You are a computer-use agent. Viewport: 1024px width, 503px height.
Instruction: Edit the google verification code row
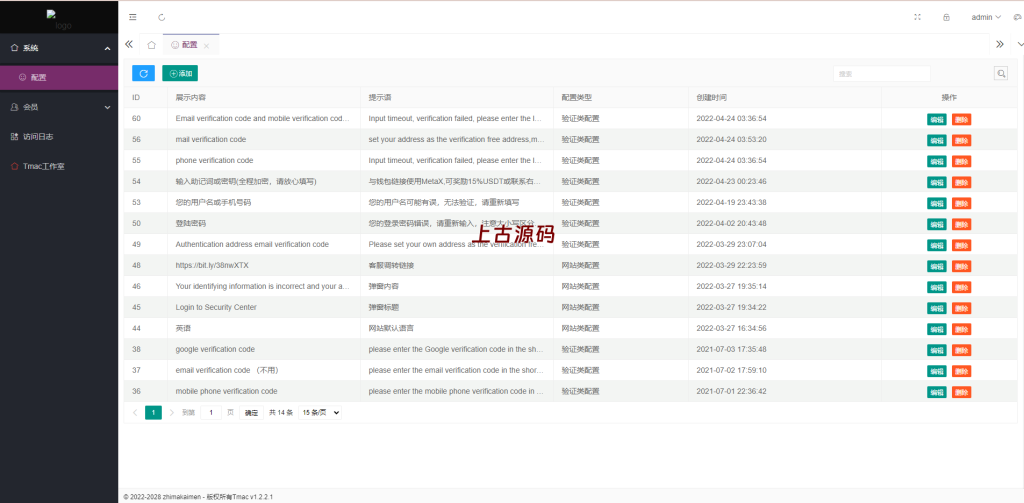point(936,350)
